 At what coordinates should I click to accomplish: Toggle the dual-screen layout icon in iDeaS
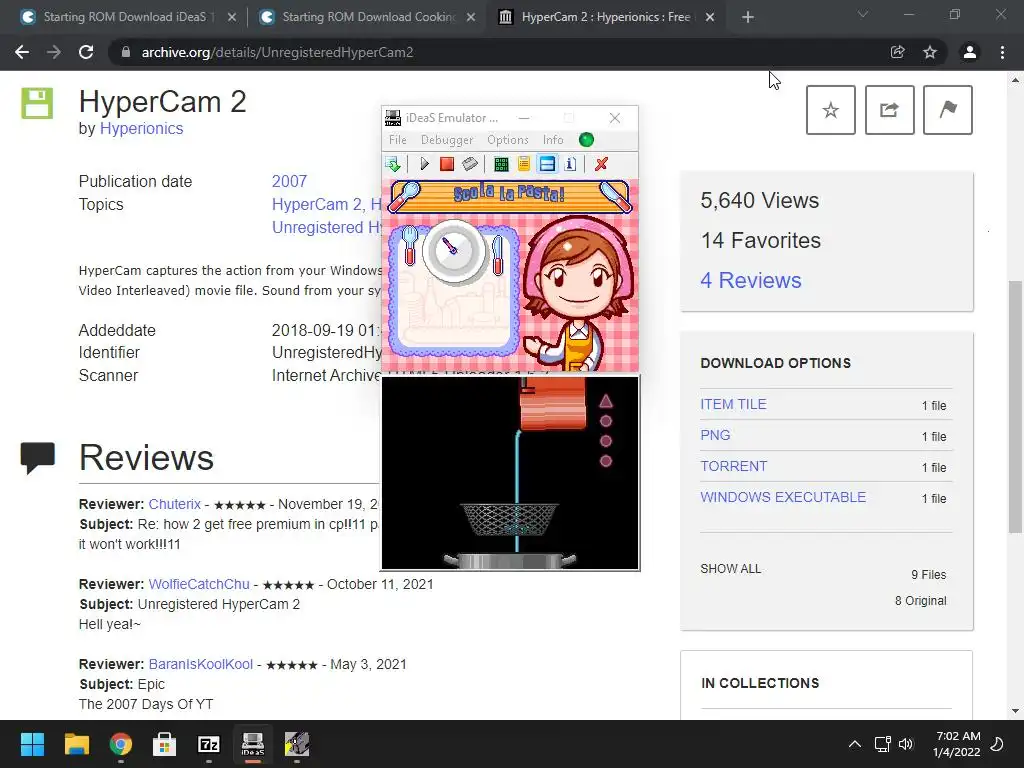pos(547,164)
